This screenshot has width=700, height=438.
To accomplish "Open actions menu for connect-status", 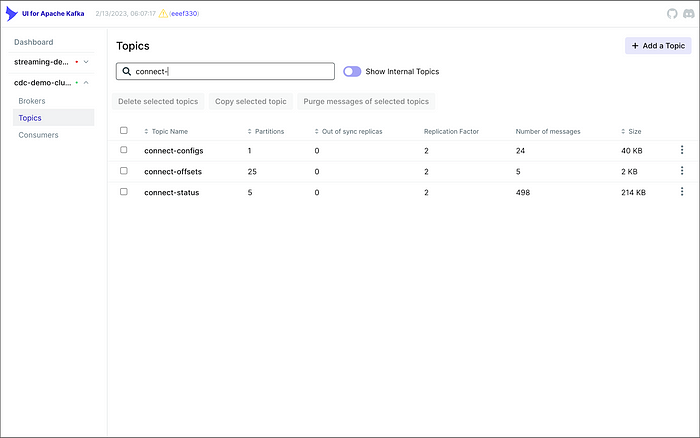I will 682,192.
